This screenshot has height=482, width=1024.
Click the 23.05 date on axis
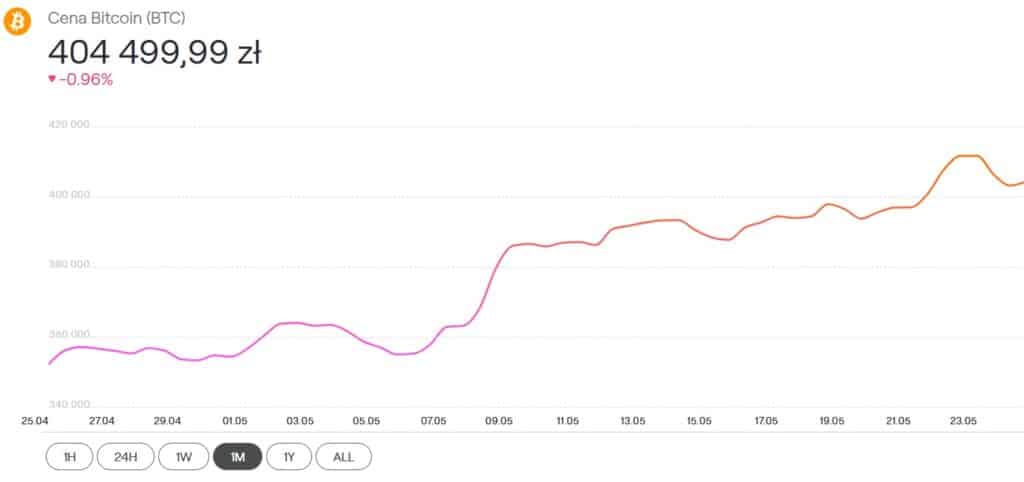point(963,421)
